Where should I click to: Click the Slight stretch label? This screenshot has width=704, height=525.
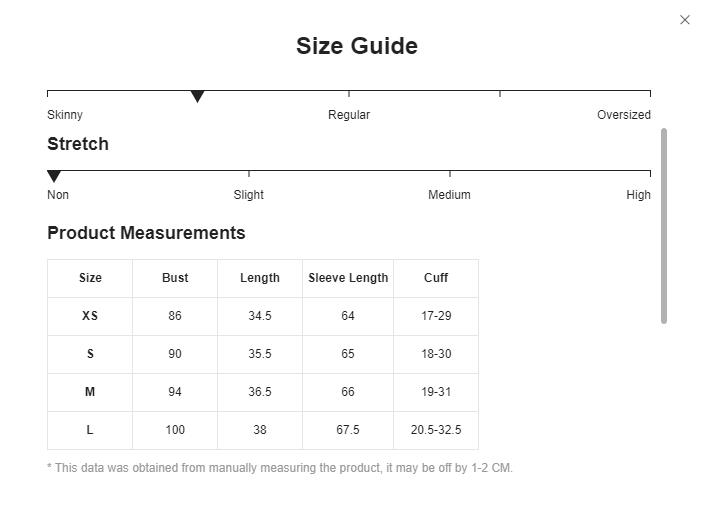pos(249,195)
